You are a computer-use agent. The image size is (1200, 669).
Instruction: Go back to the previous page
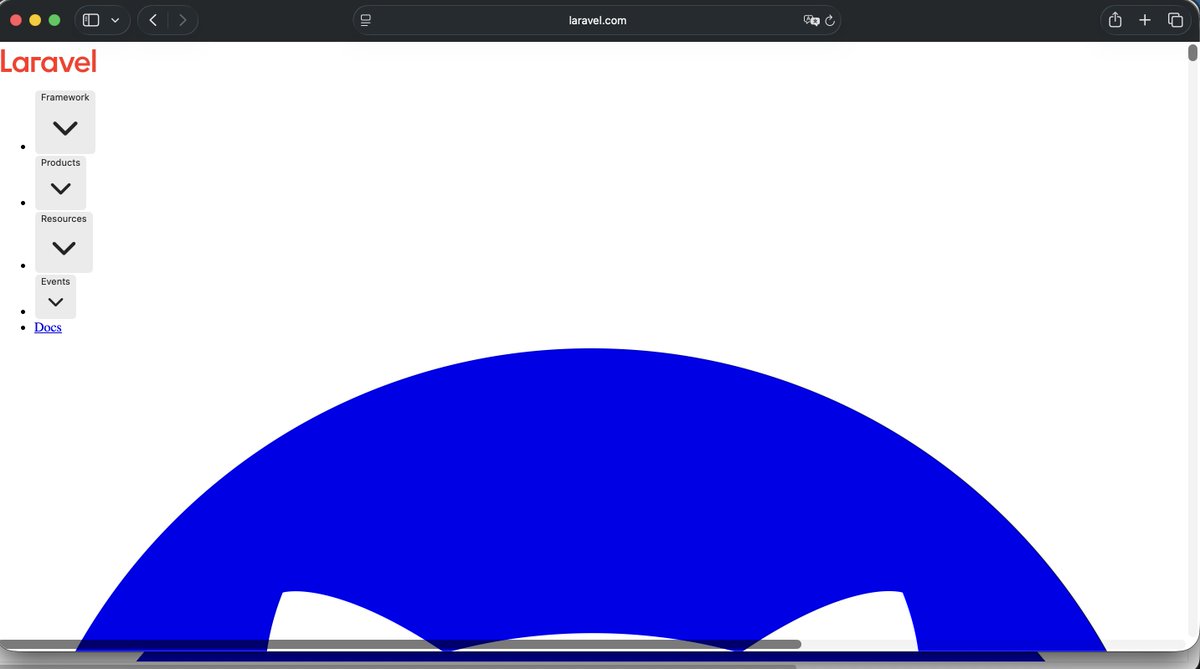click(x=153, y=20)
